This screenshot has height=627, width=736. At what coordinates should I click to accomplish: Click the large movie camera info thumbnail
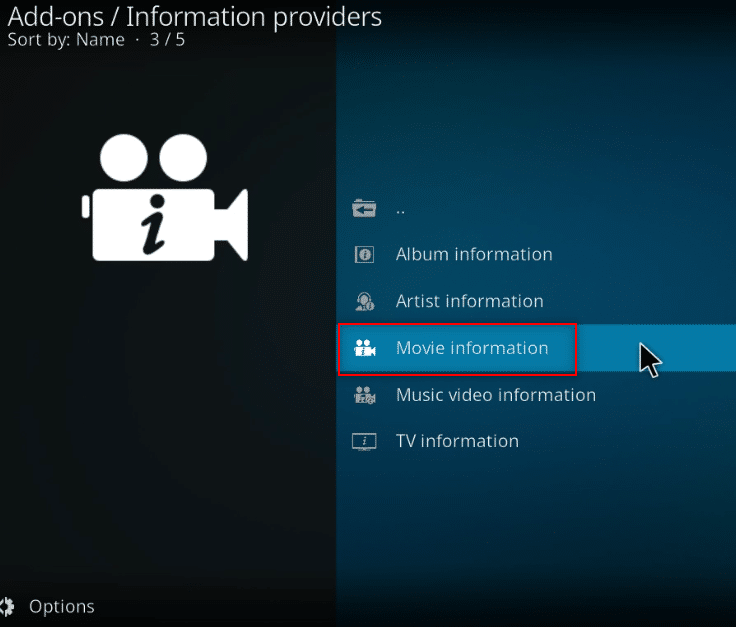165,198
